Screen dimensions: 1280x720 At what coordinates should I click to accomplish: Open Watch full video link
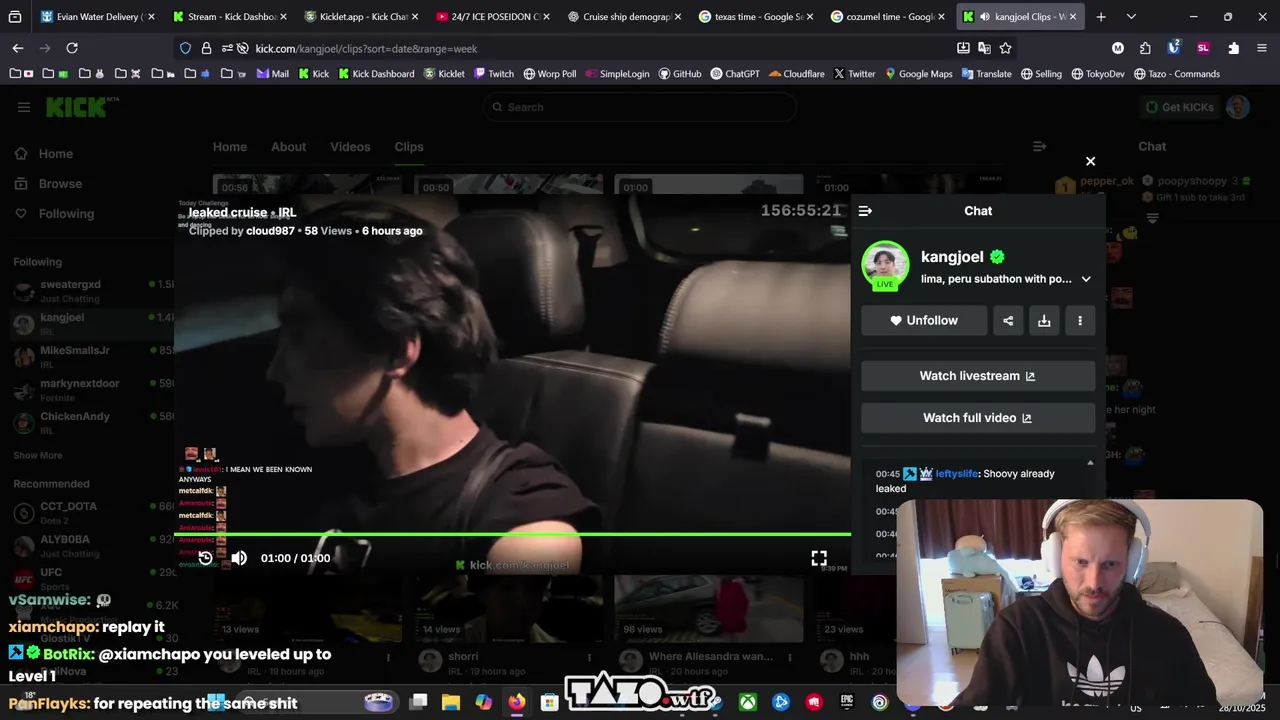pyautogui.click(x=978, y=418)
